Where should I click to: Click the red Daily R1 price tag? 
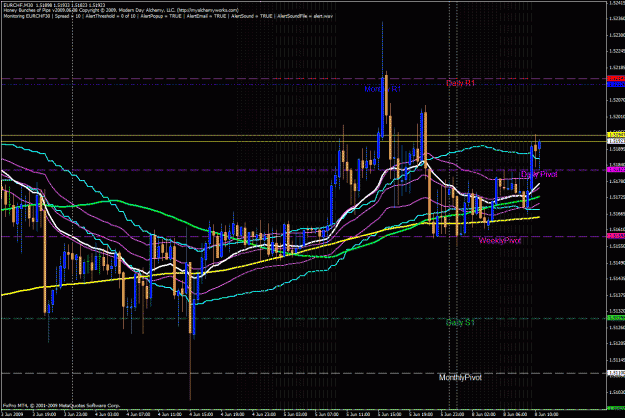point(615,79)
